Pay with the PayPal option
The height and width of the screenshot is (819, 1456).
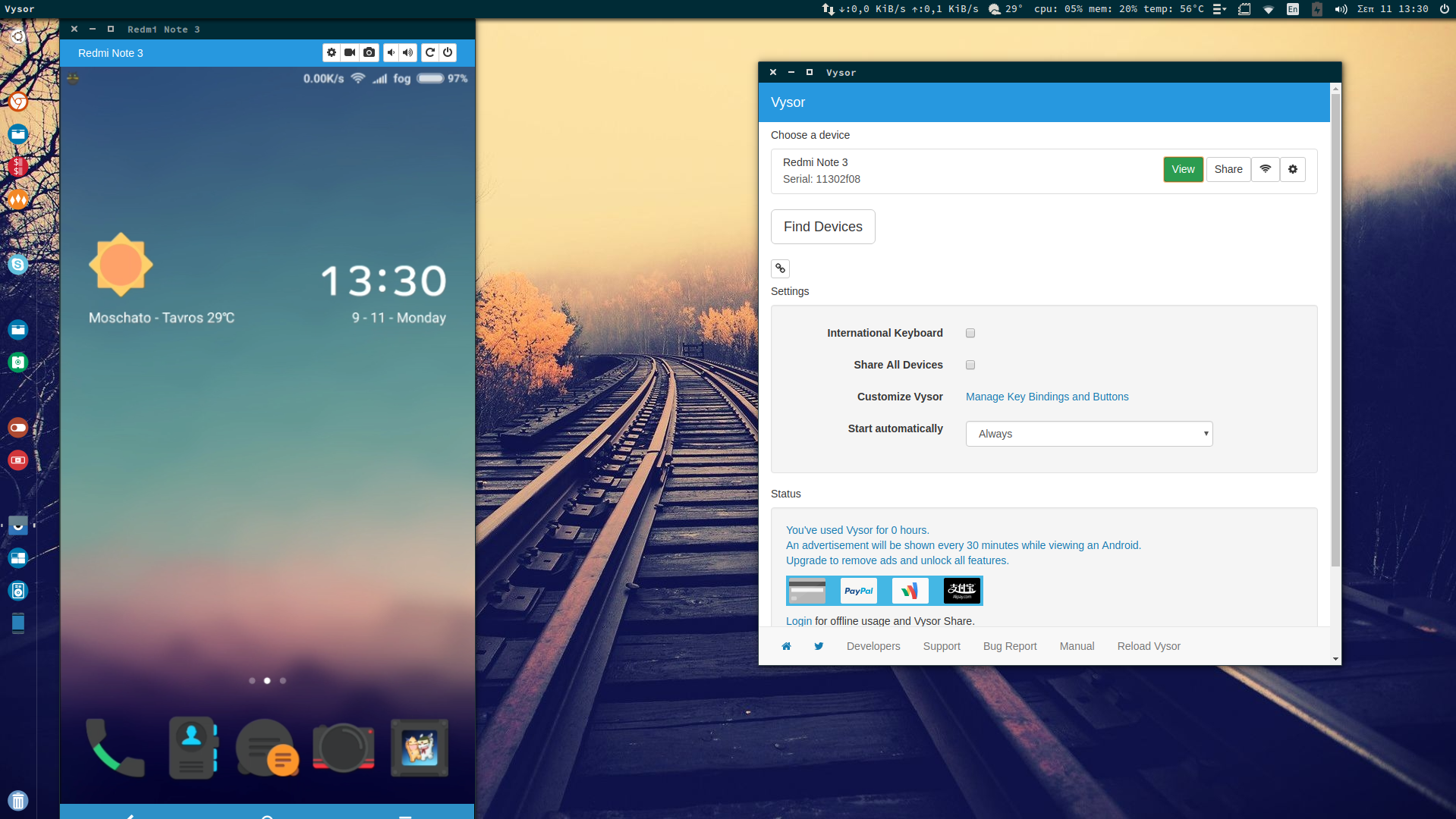click(x=858, y=591)
